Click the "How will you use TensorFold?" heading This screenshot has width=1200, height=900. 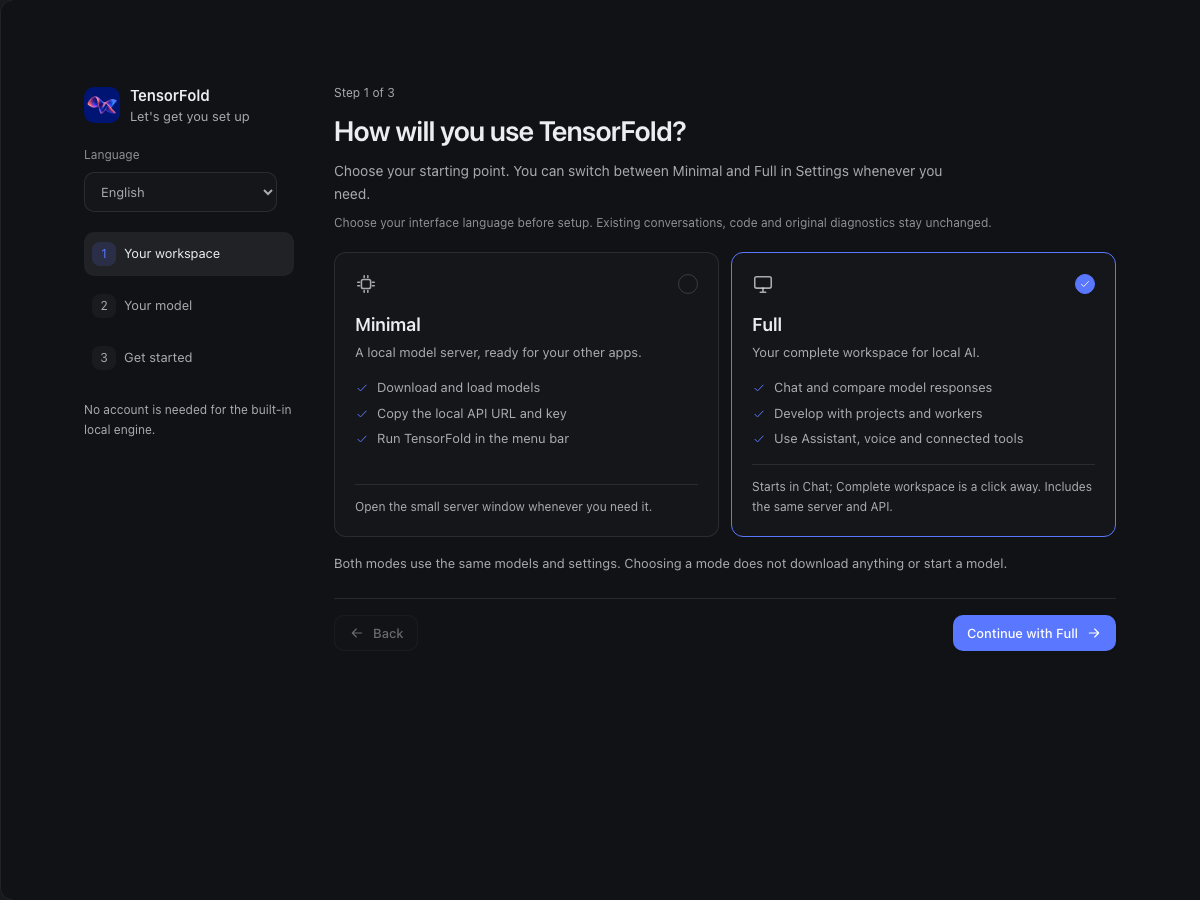click(x=510, y=132)
